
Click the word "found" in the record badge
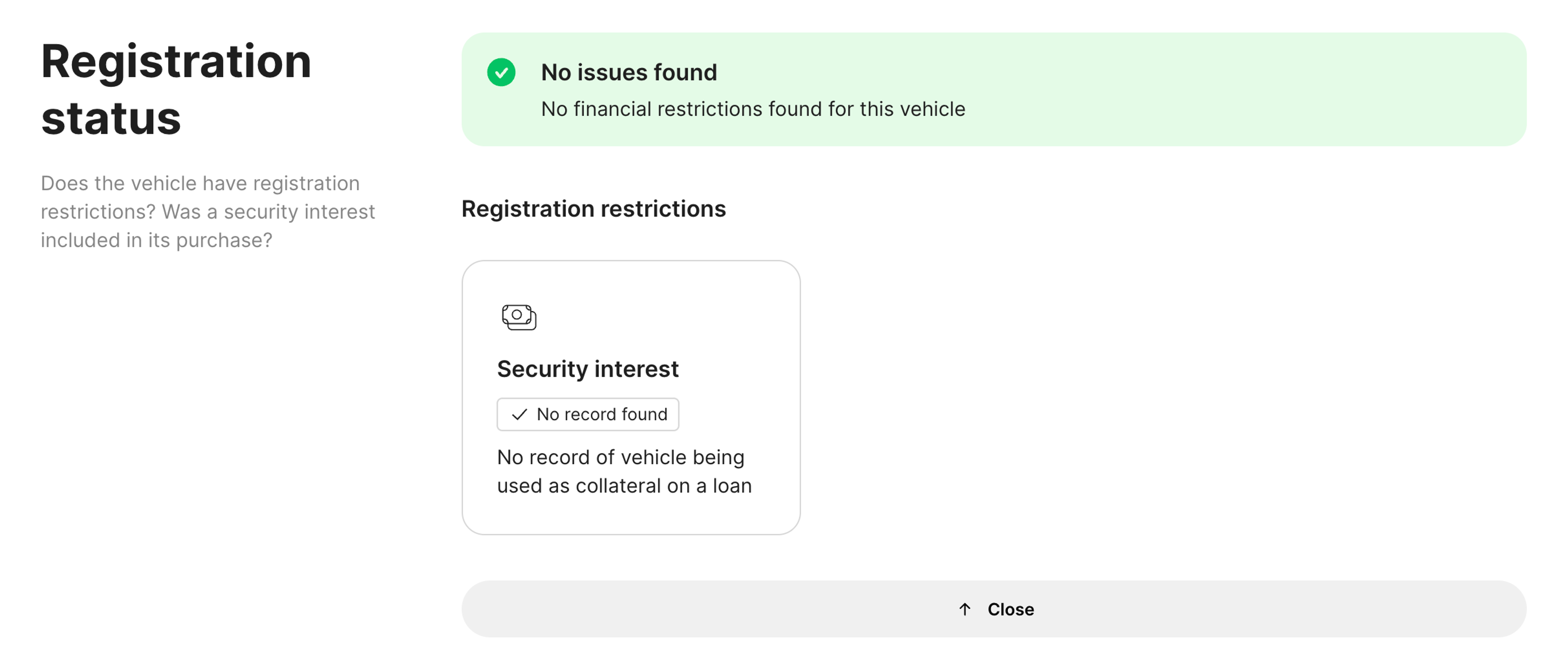coord(644,415)
